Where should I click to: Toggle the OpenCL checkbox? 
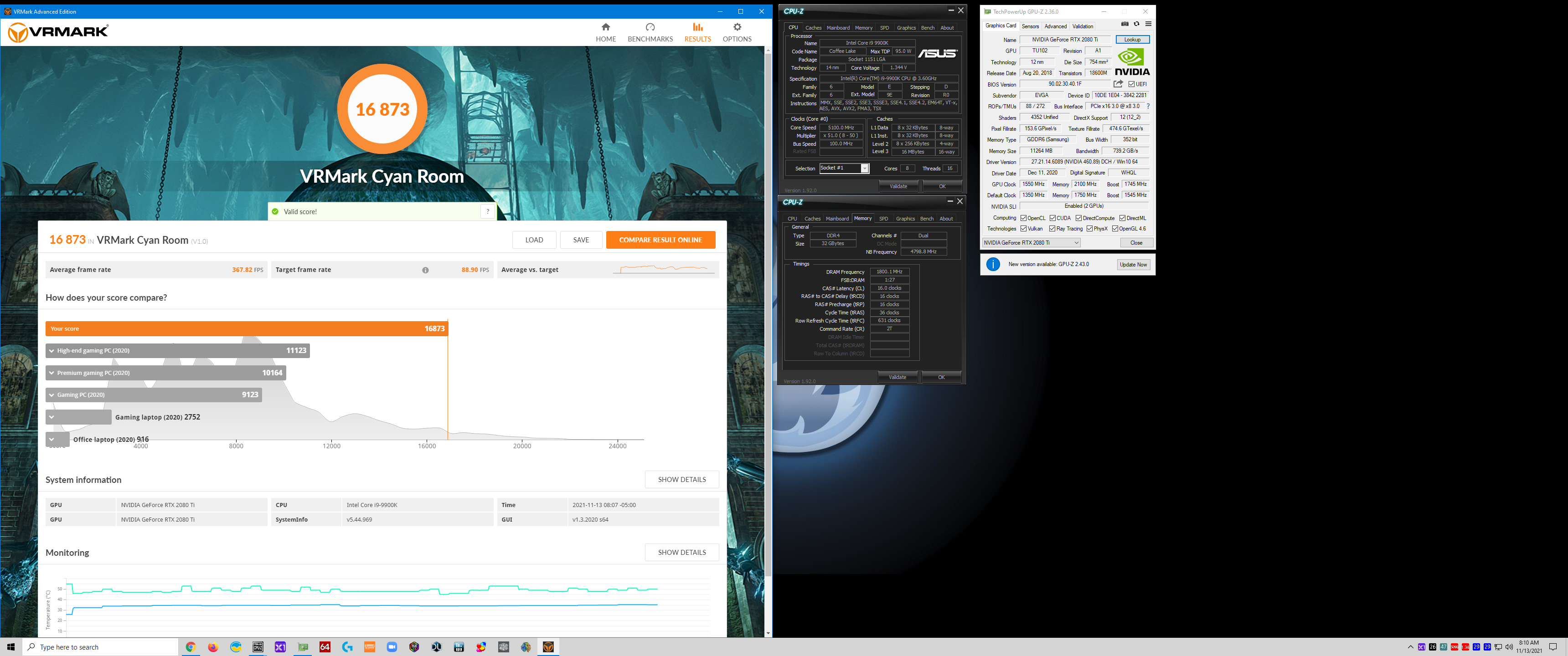pos(1024,218)
